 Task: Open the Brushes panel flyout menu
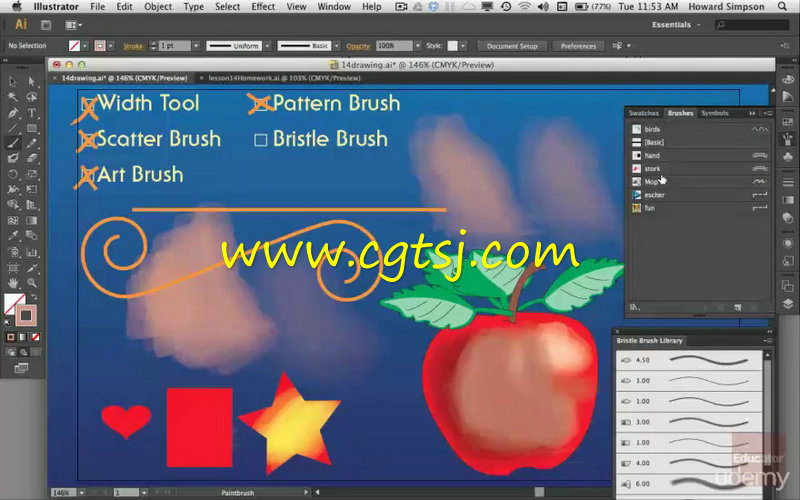click(x=767, y=113)
